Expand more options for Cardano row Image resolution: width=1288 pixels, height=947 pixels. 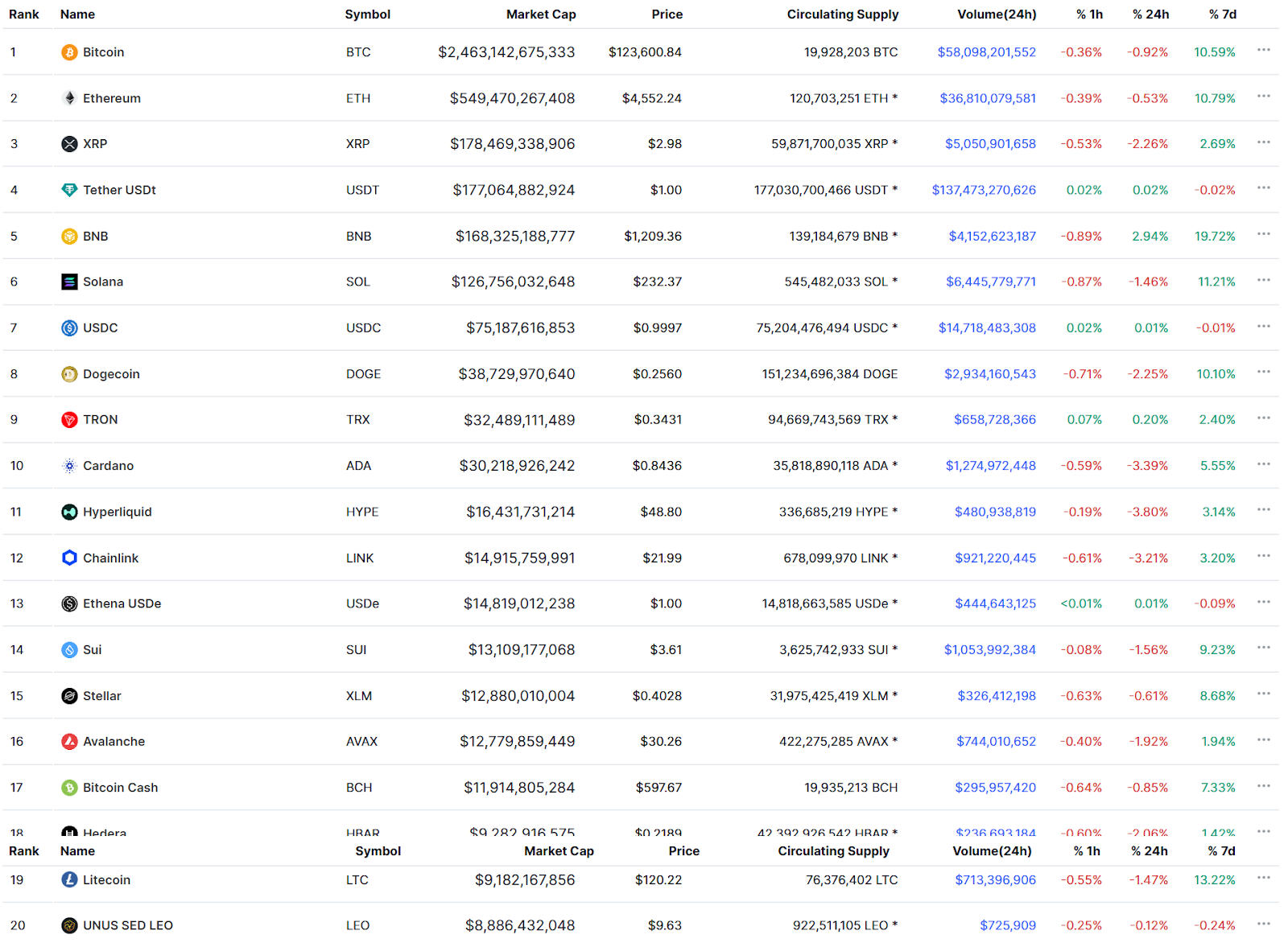pyautogui.click(x=1263, y=464)
